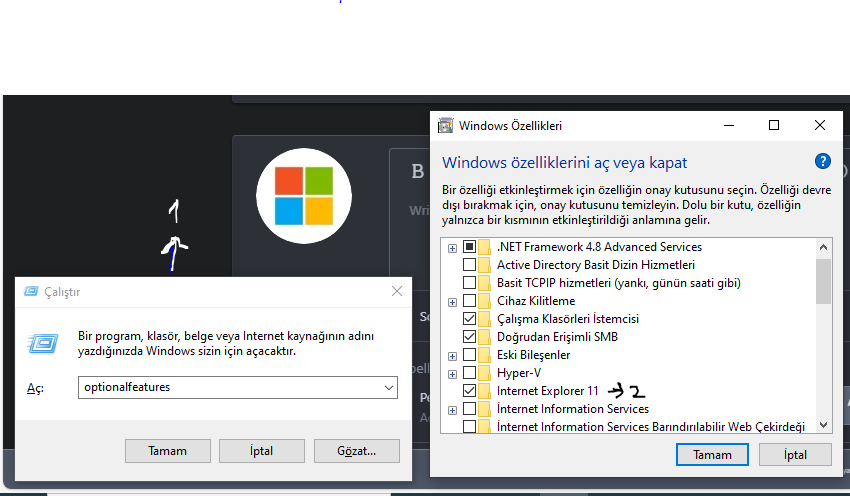Enable IIS Barındırılabilir Web Çekirdeği checkbox
Screen dimensions: 850x496
click(x=469, y=426)
